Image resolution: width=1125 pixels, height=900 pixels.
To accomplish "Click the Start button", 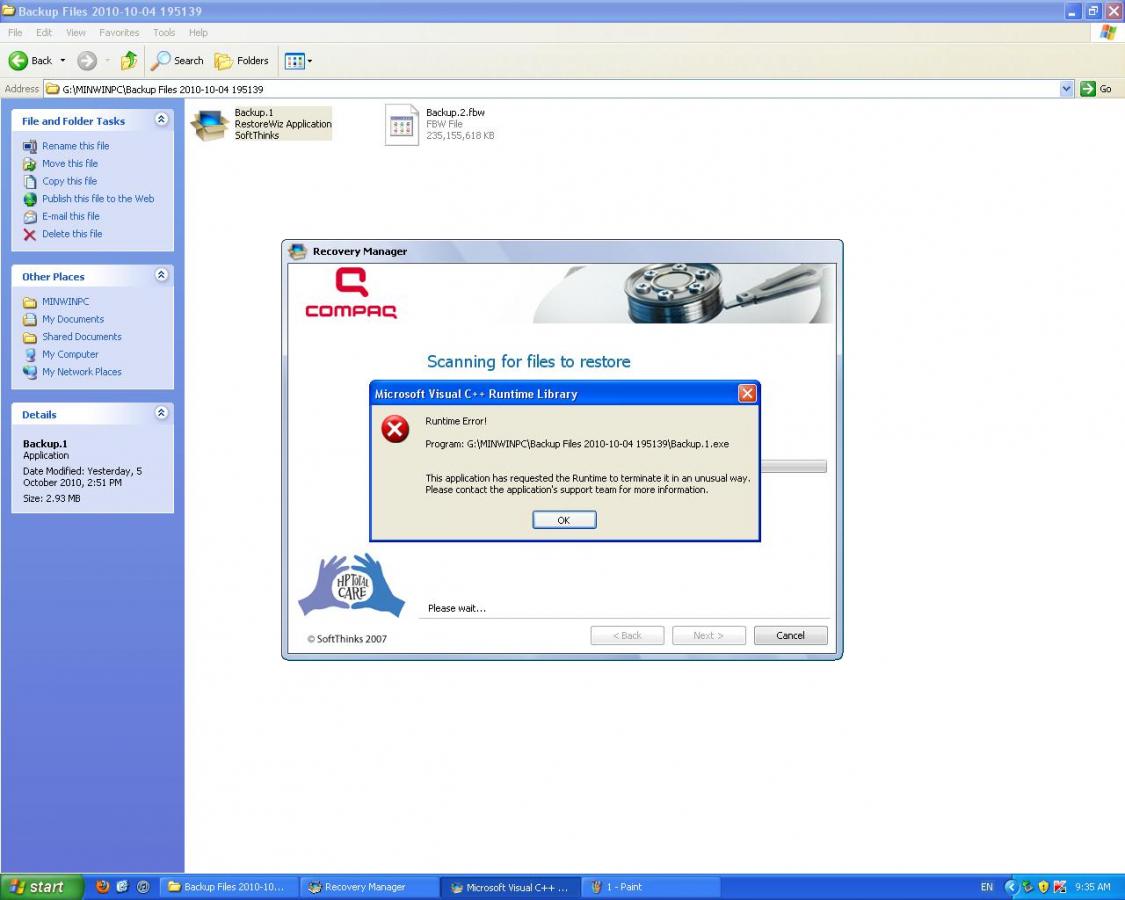I will click(42, 887).
